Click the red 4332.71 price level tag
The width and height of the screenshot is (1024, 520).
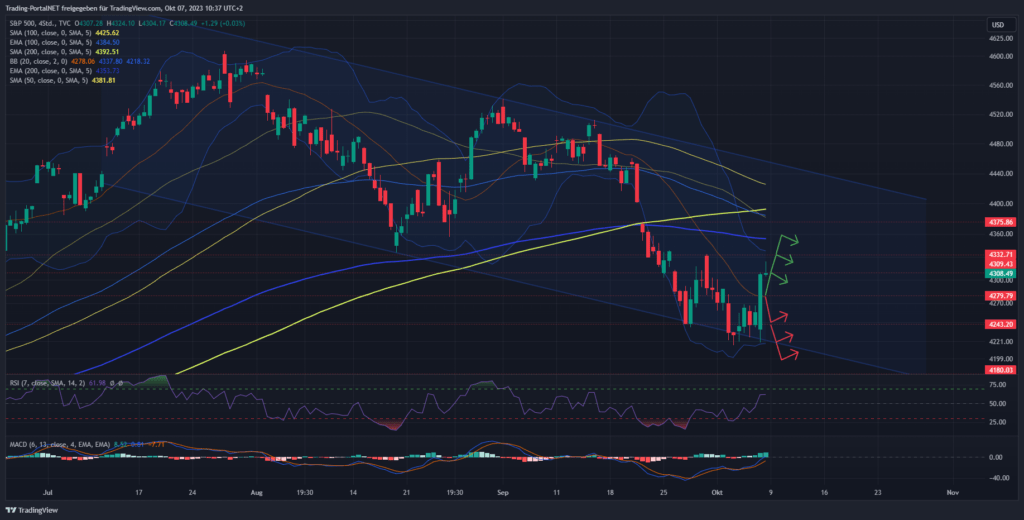click(x=1001, y=255)
